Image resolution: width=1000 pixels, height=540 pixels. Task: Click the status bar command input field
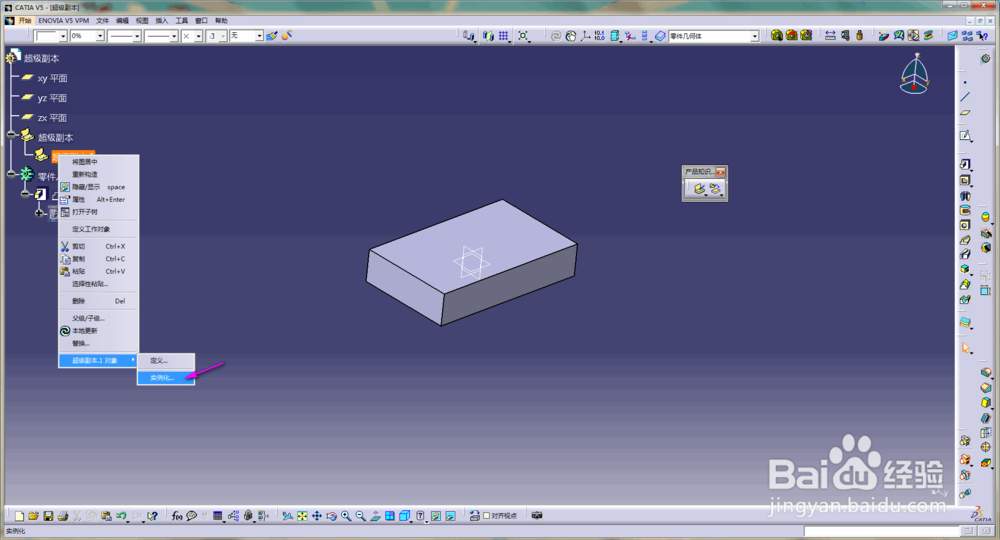pyautogui.click(x=881, y=531)
